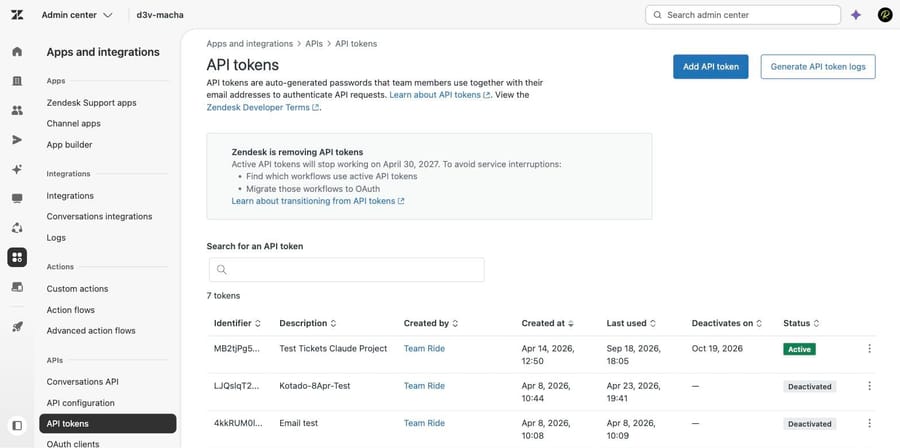The width and height of the screenshot is (900, 448).
Task: Open the Workspaces monitor icon in rail
Action: pyautogui.click(x=17, y=198)
